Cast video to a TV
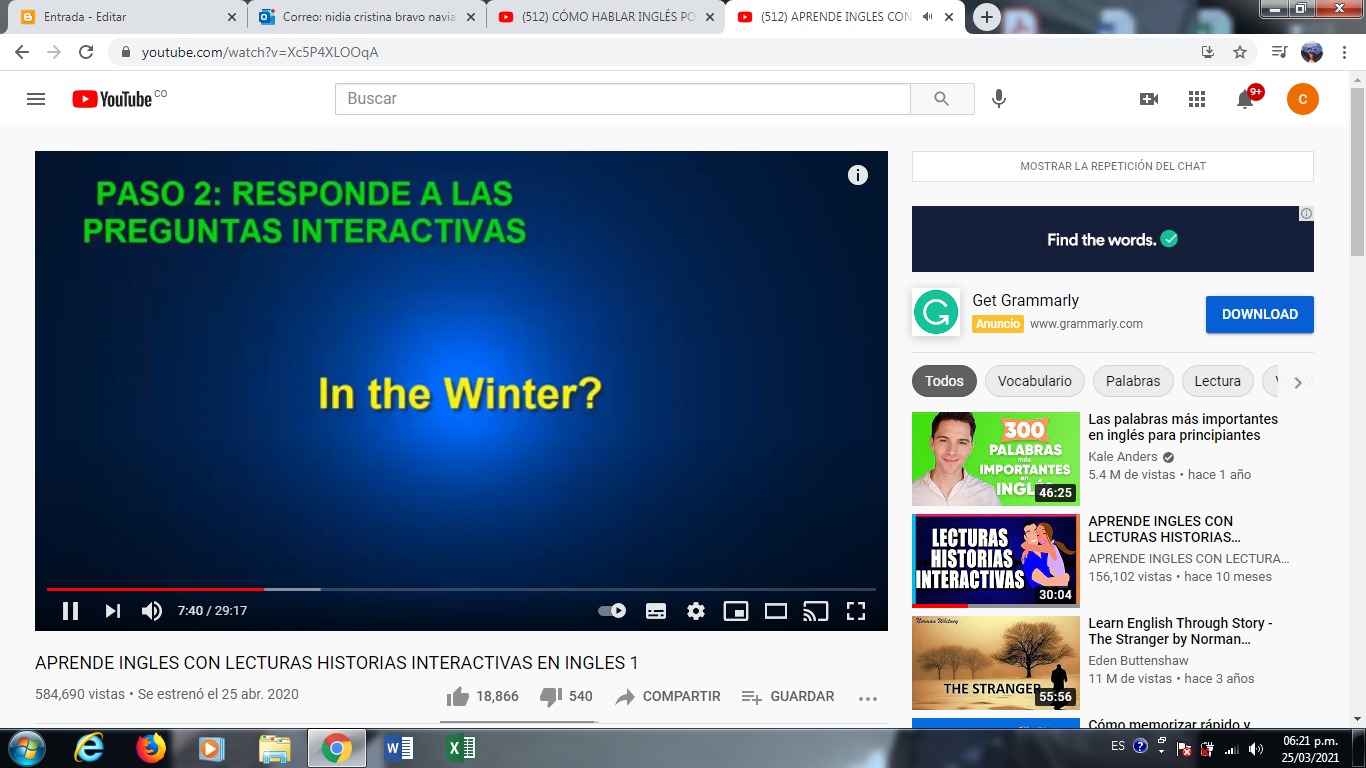Screen dimensions: 1366x768 pos(816,611)
